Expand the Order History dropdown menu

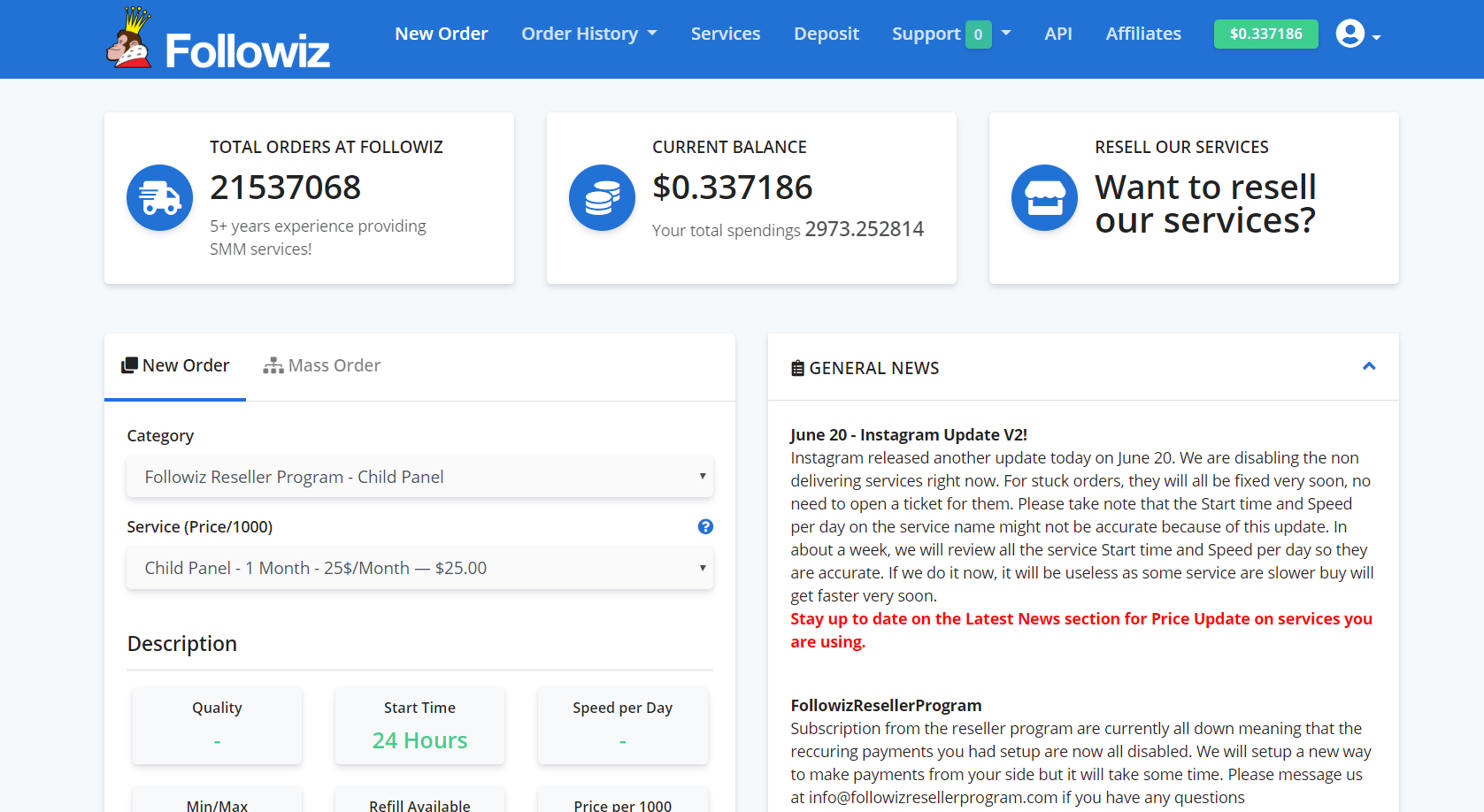point(588,34)
